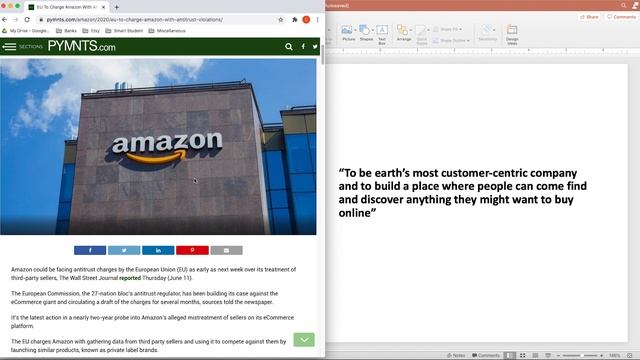Screen dimensions: 640x360
Task: Insert a Text Box in PowerPoint
Action: 382,34
